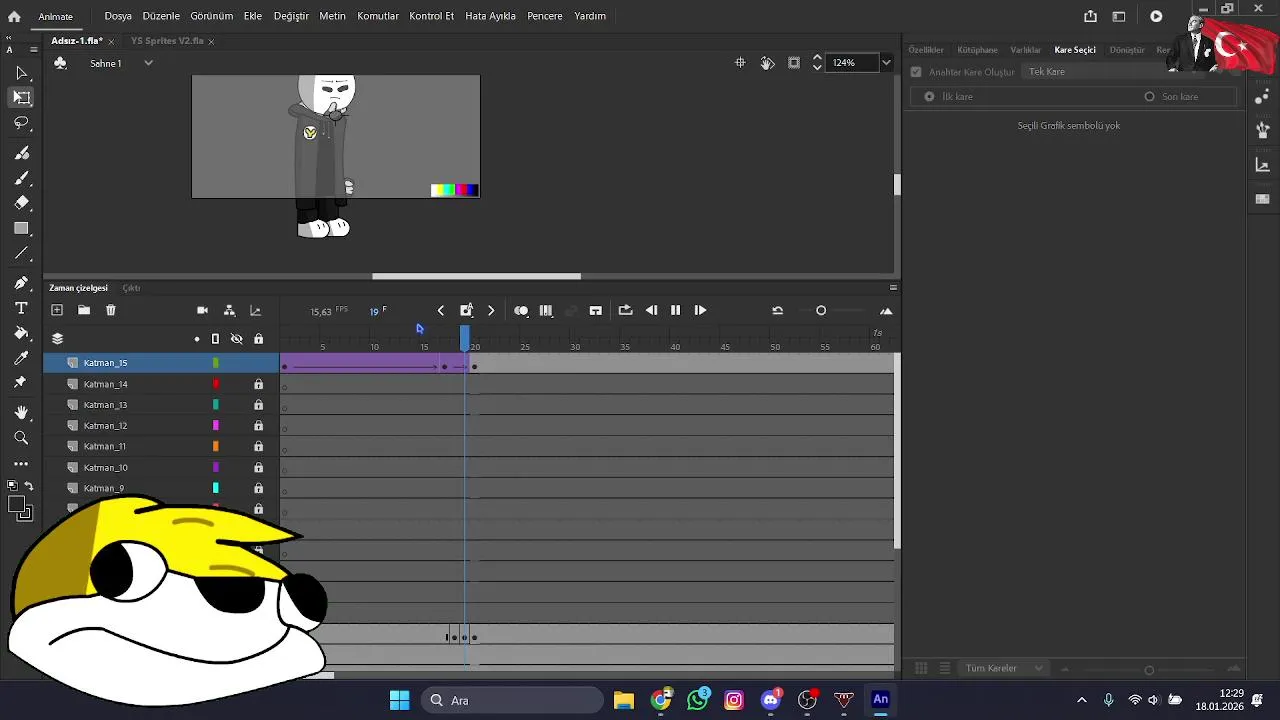Viewport: 1280px width, 720px height.
Task: Click the Quick share and publish icon
Action: point(1091,16)
